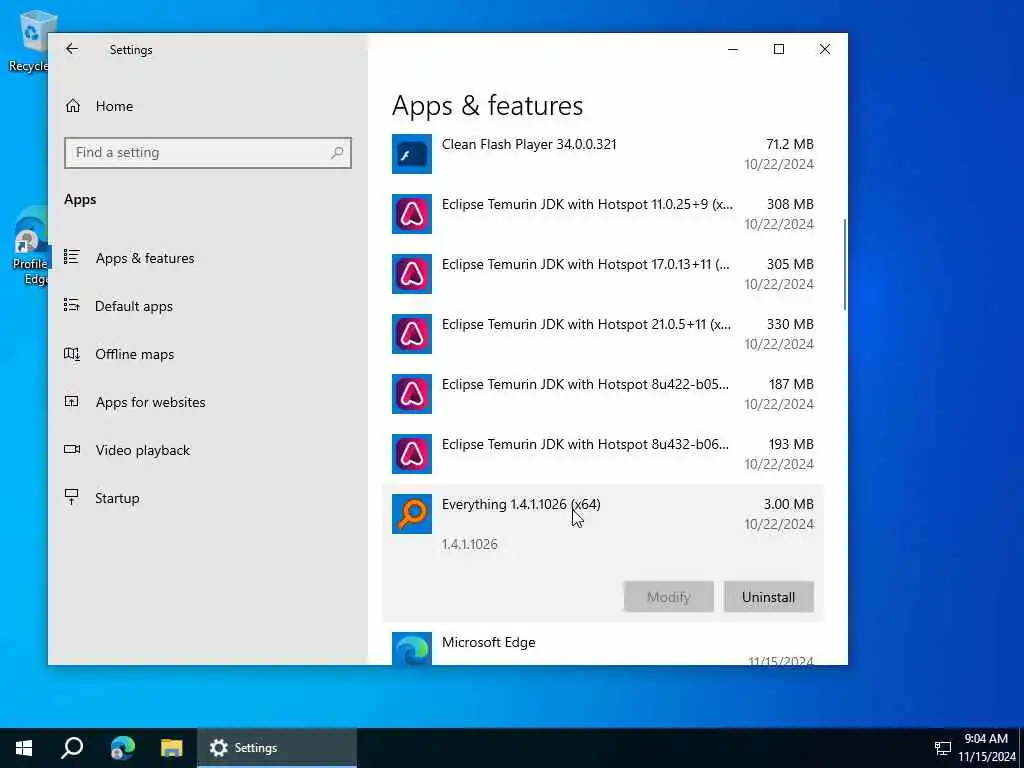
Task: Click the Apps & features list icon
Action: click(x=72, y=257)
